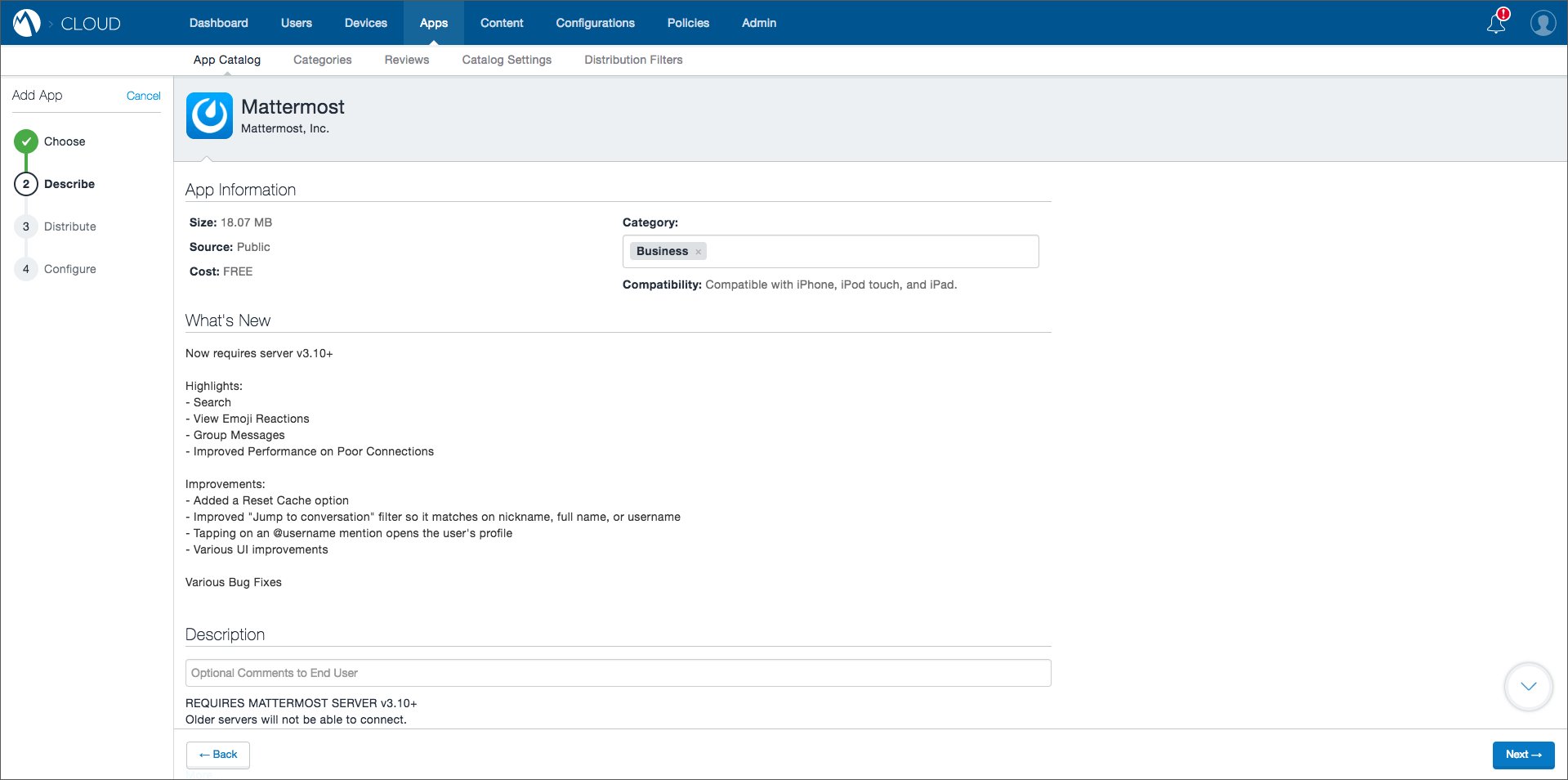Click the Business category tag label
The height and width of the screenshot is (780, 1568).
(662, 252)
